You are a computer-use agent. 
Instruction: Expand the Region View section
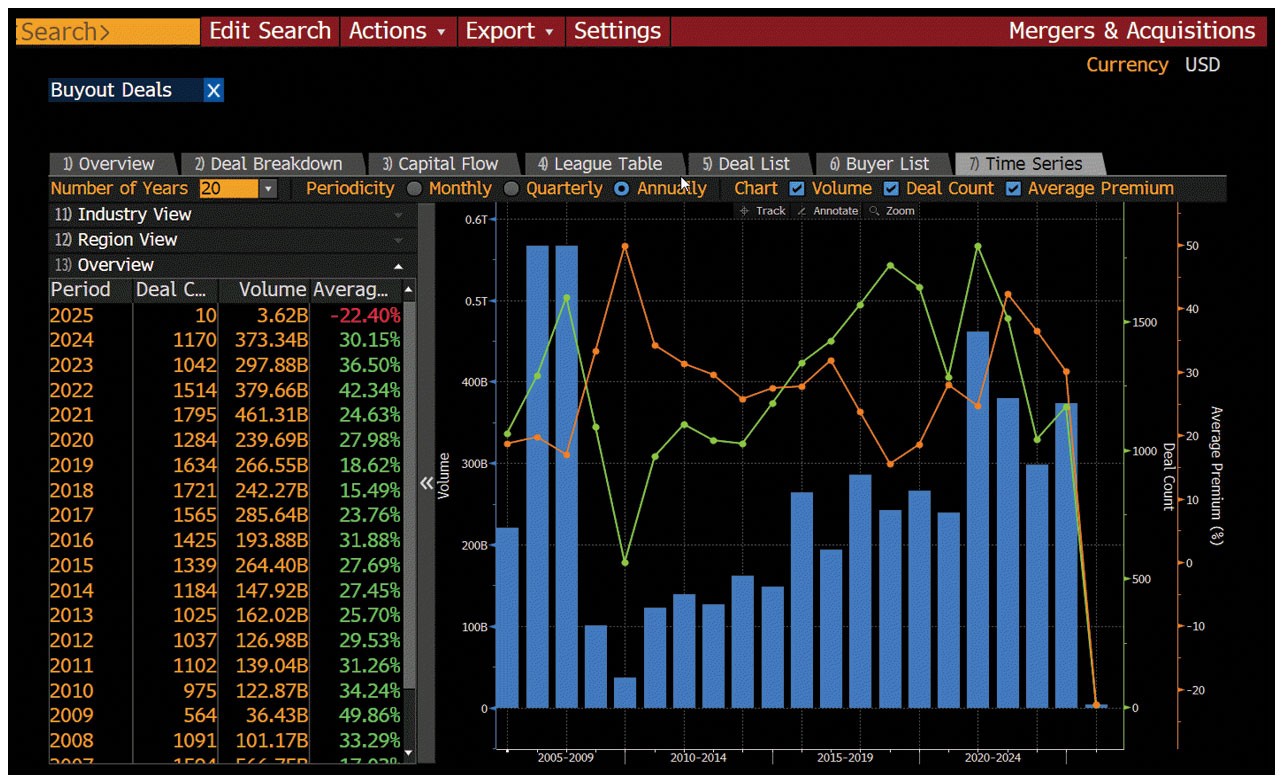click(400, 239)
